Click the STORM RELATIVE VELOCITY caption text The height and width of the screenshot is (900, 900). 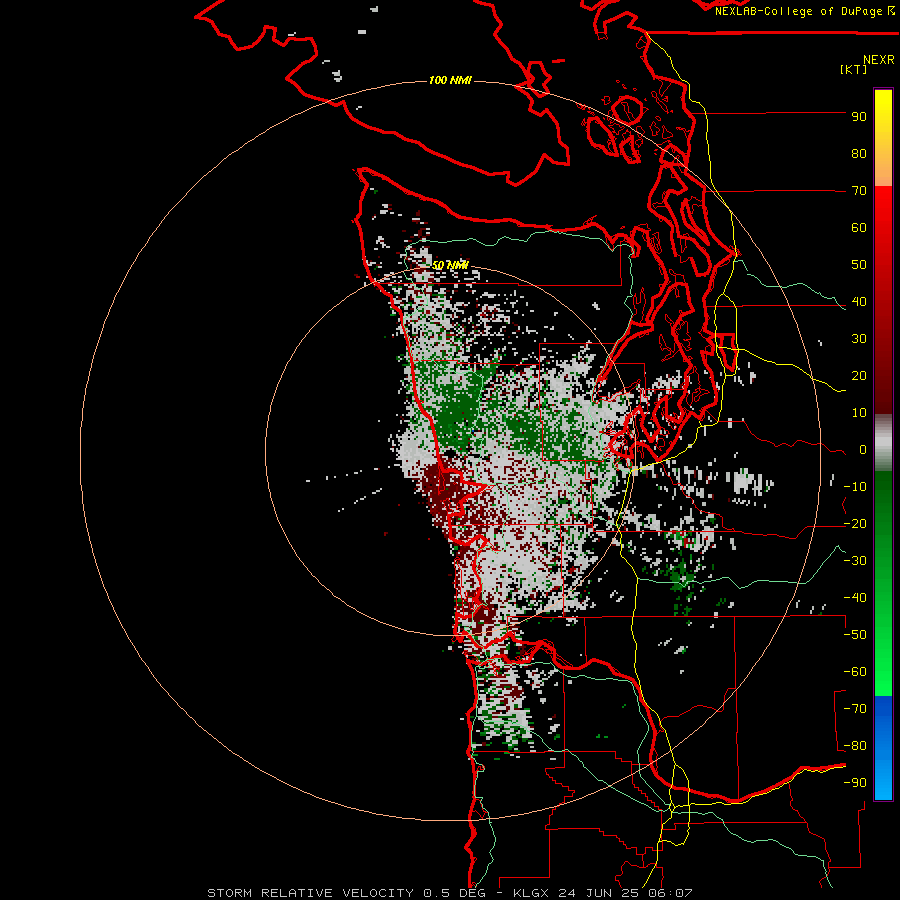pyautogui.click(x=310, y=893)
